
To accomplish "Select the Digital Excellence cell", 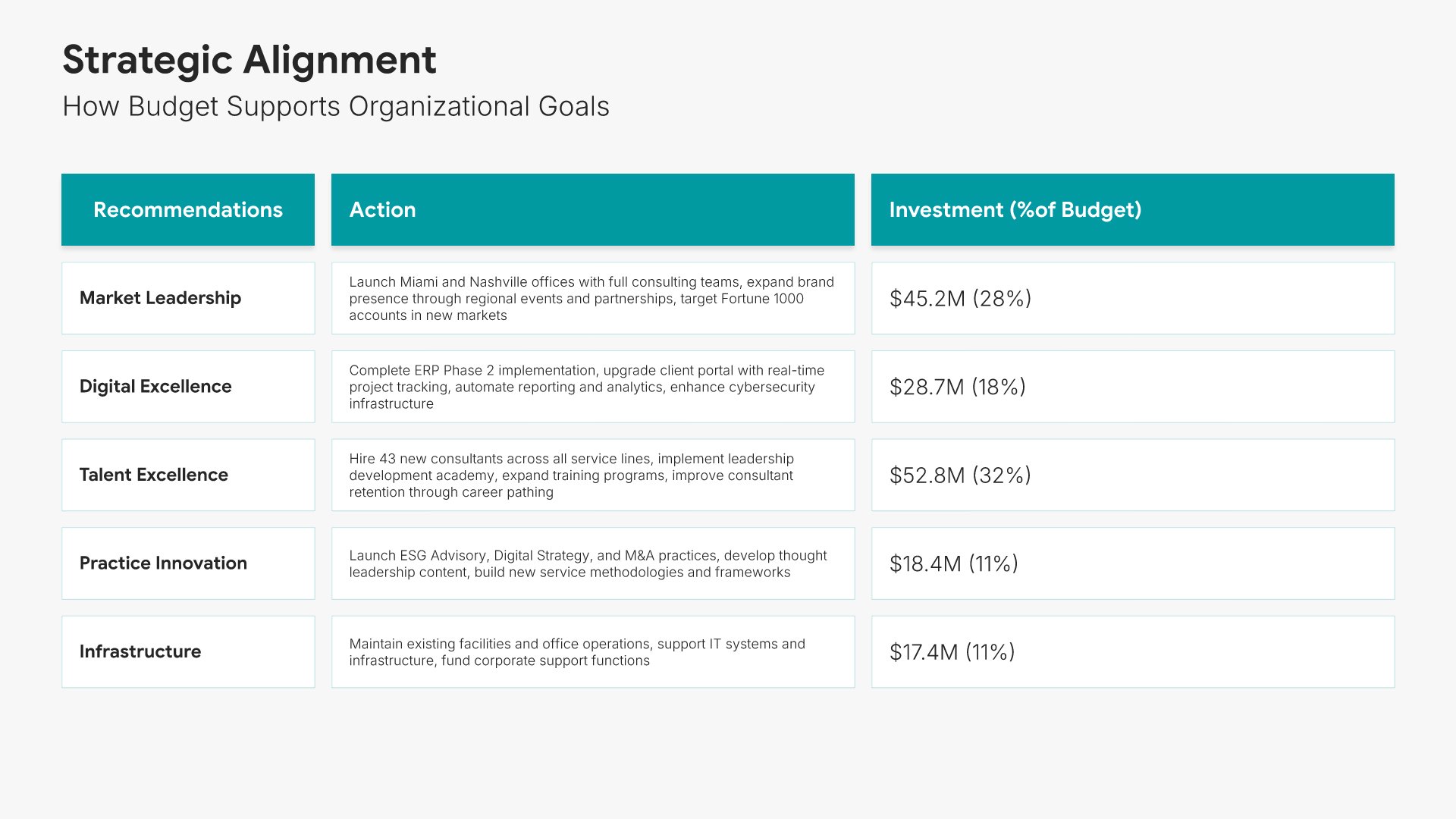I will 155,387.
